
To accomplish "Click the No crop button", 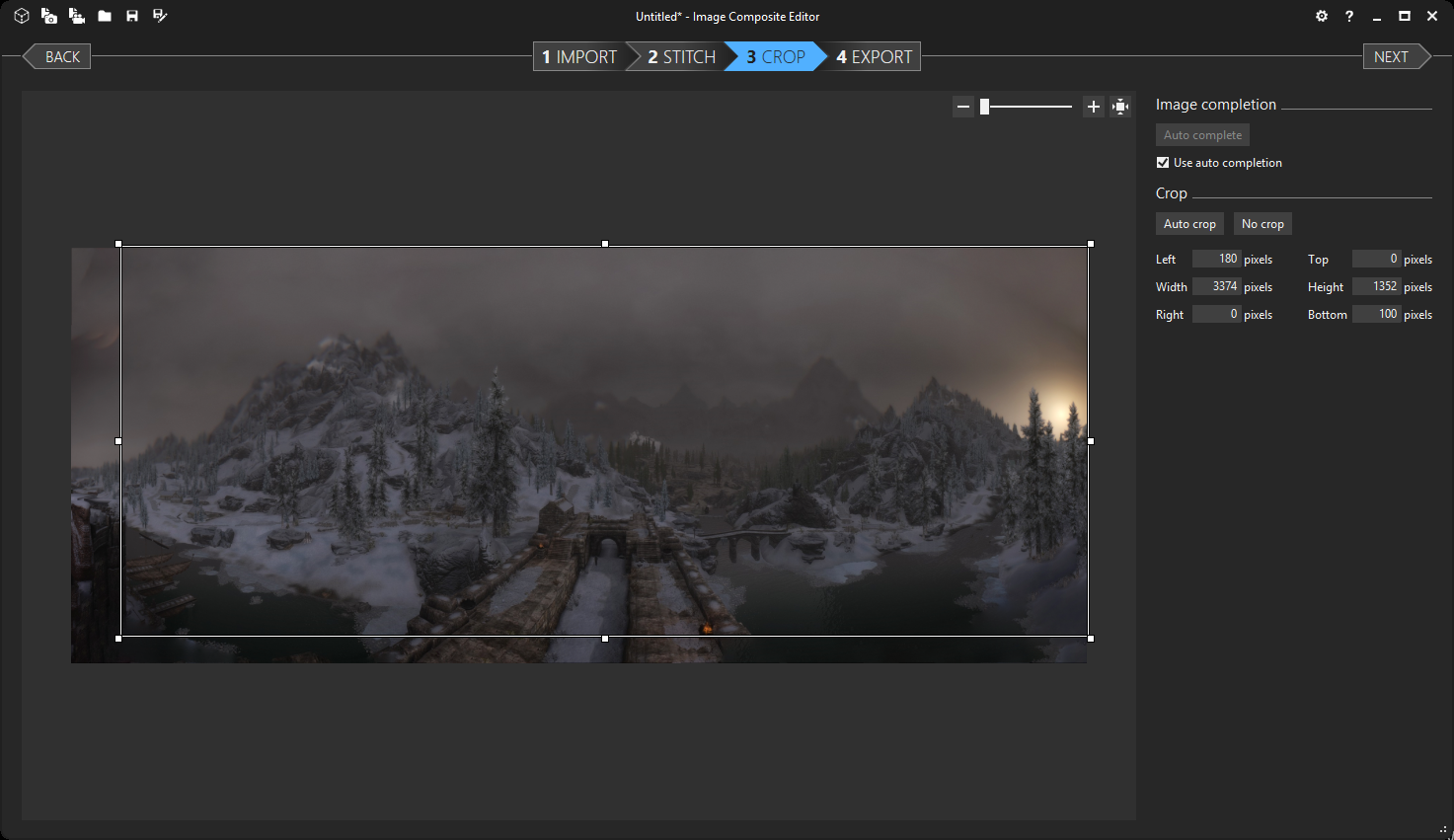I will [x=1263, y=224].
